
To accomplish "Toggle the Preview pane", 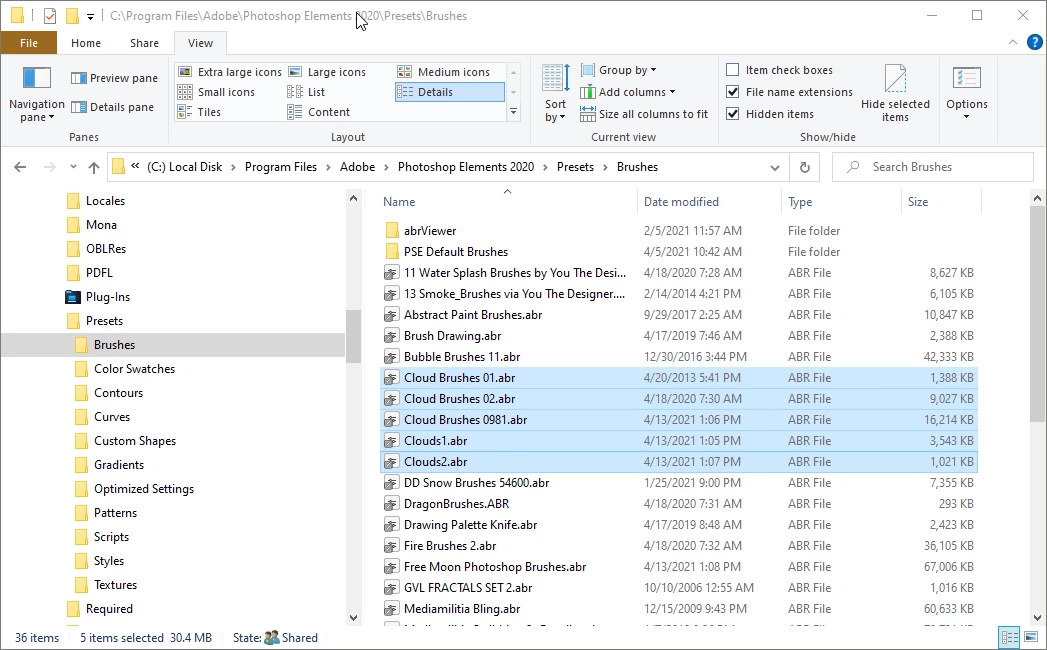I will tap(114, 78).
